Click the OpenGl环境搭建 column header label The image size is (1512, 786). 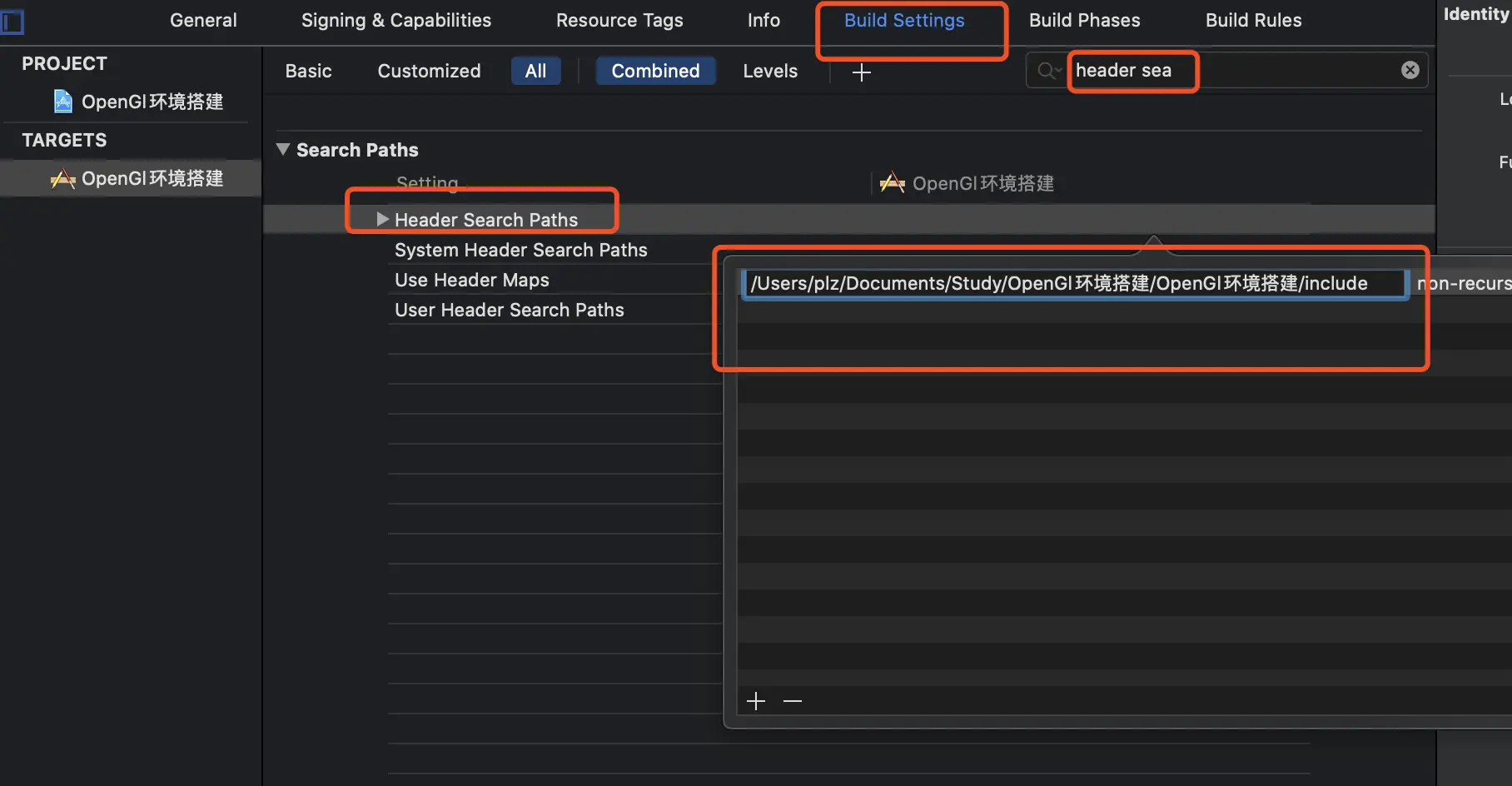[983, 183]
